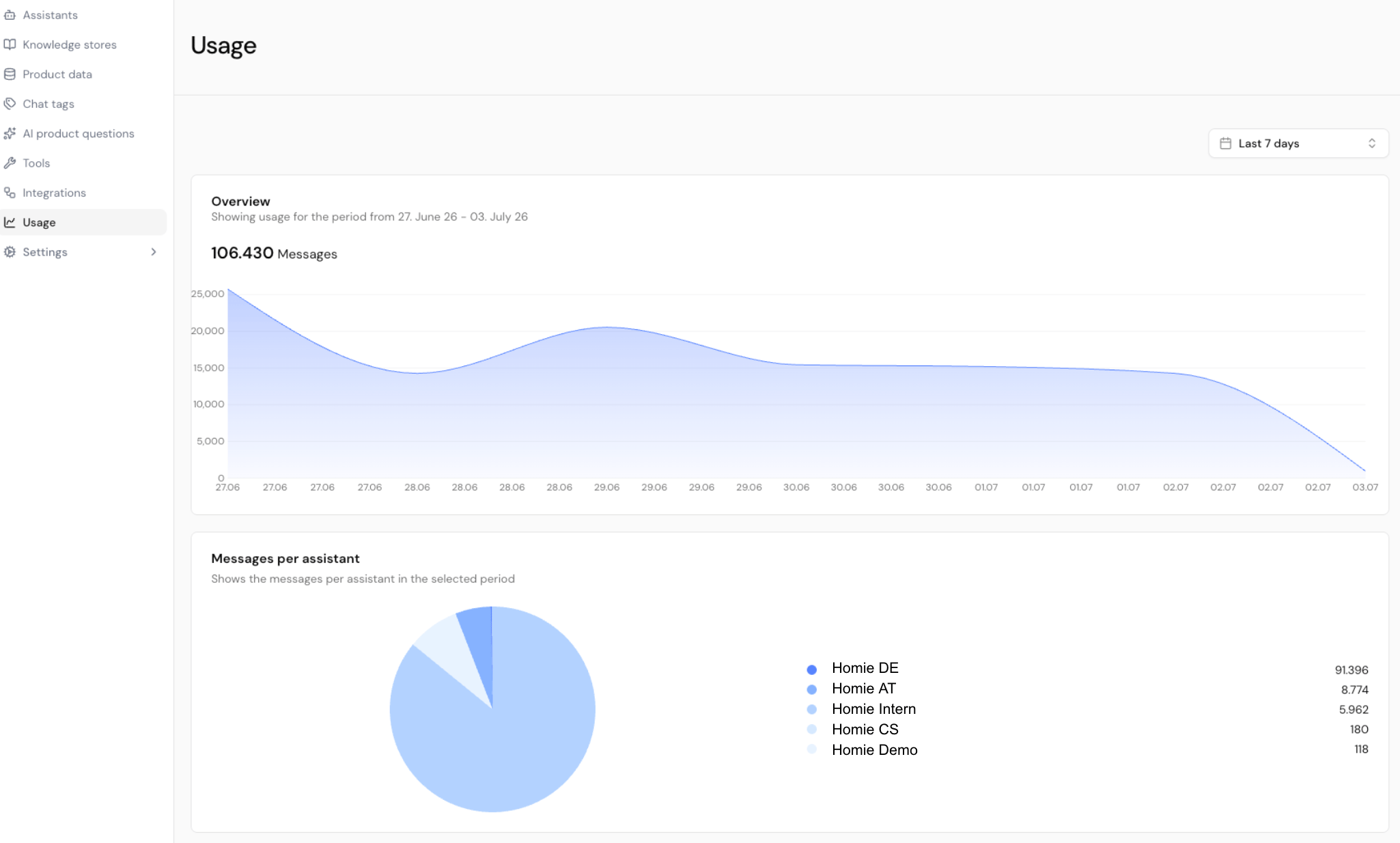Click the Homie DE legend color dot
The height and width of the screenshot is (843, 1400).
(x=811, y=669)
